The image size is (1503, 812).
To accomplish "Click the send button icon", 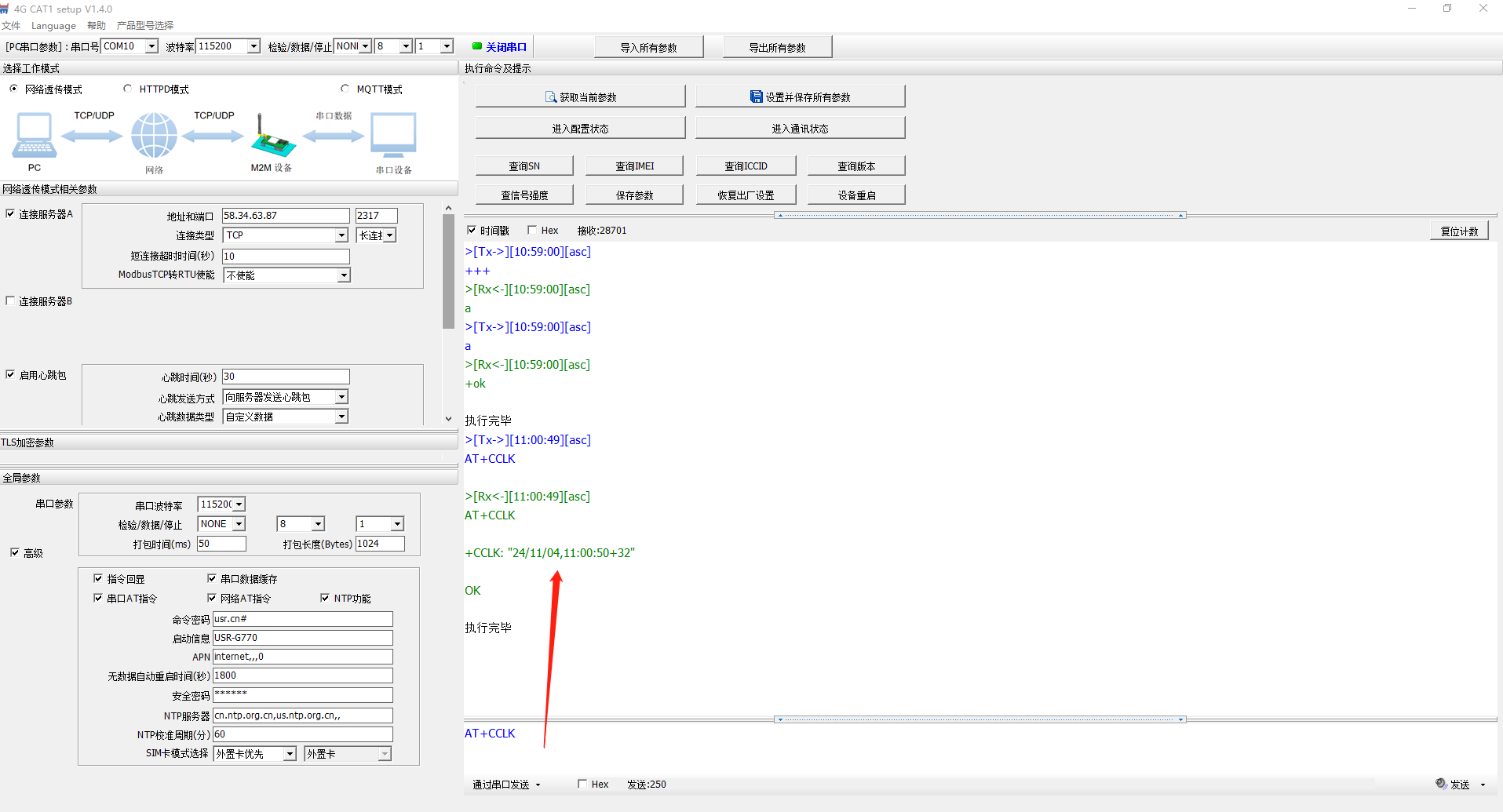I will tap(1441, 784).
